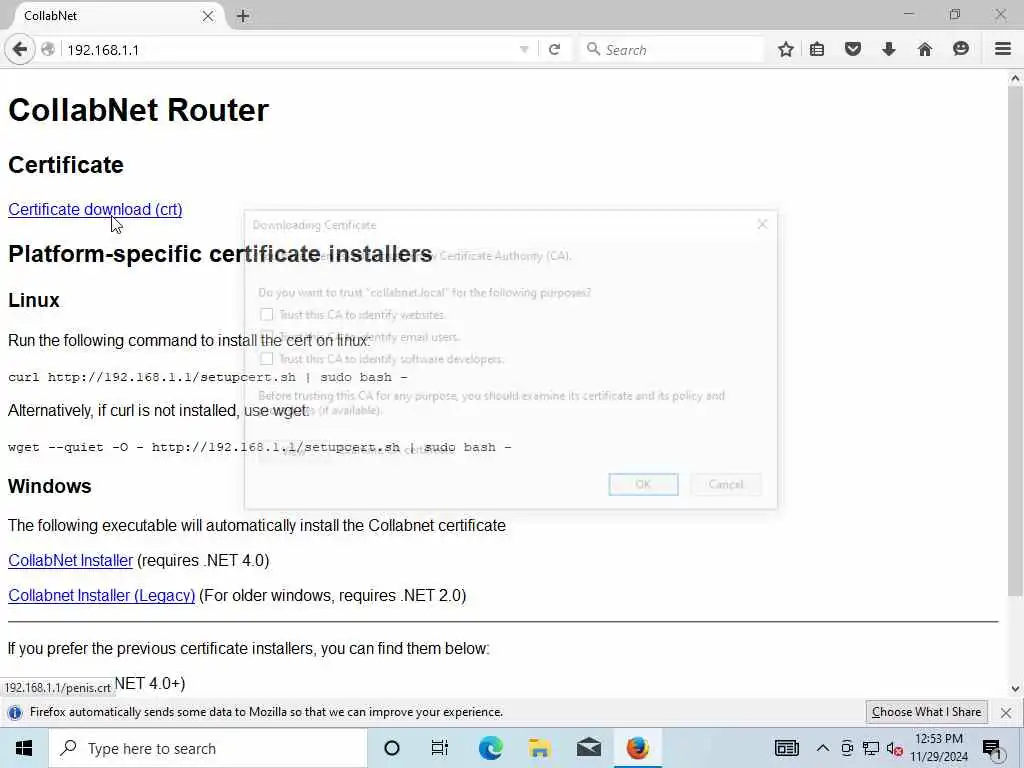This screenshot has height=768, width=1024.
Task: Click the Choose What I Share button
Action: [926, 712]
